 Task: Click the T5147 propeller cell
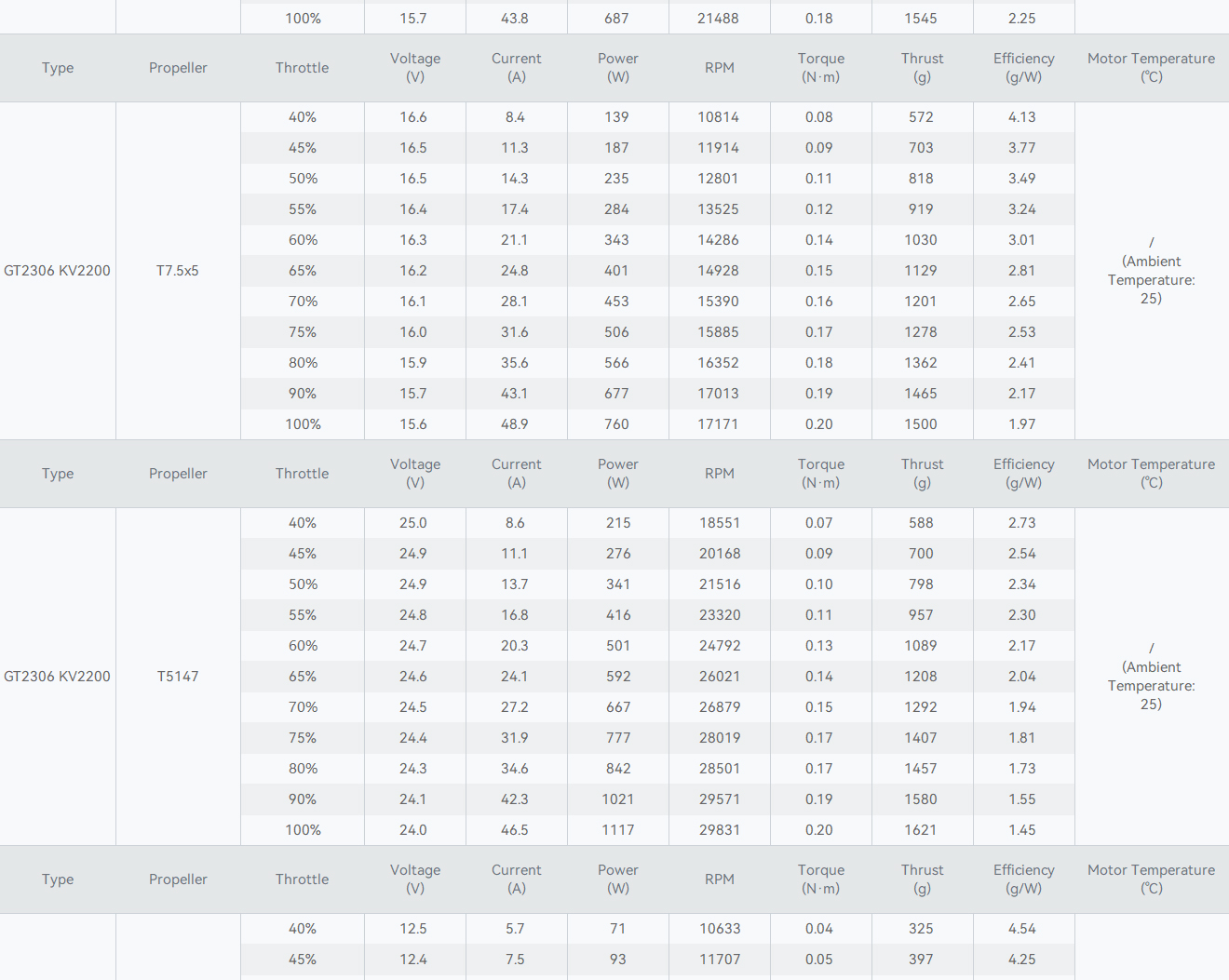(x=177, y=677)
